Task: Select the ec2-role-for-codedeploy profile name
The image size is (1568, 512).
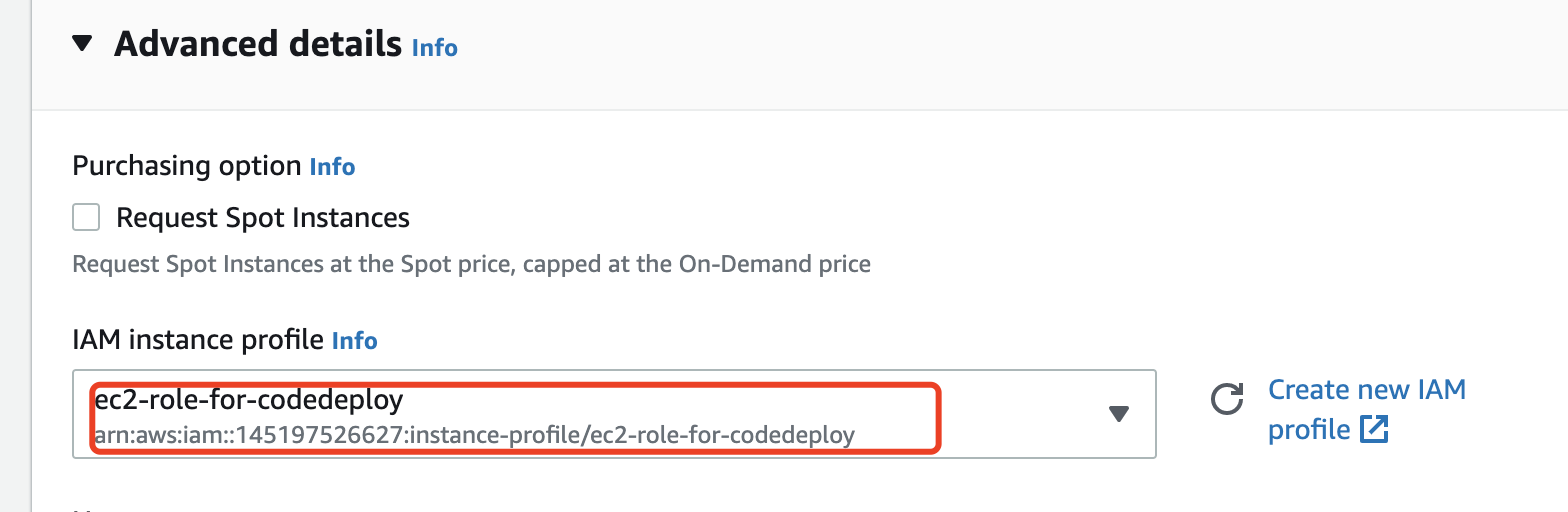Action: pyautogui.click(x=249, y=400)
